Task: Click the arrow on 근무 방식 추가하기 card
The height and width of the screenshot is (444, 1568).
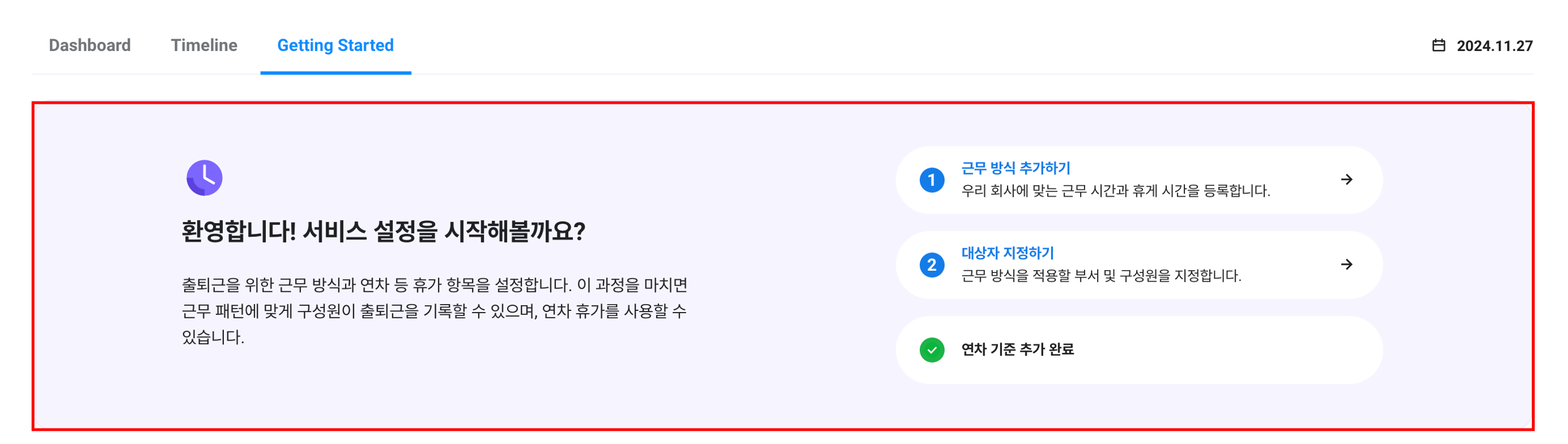Action: (1346, 180)
